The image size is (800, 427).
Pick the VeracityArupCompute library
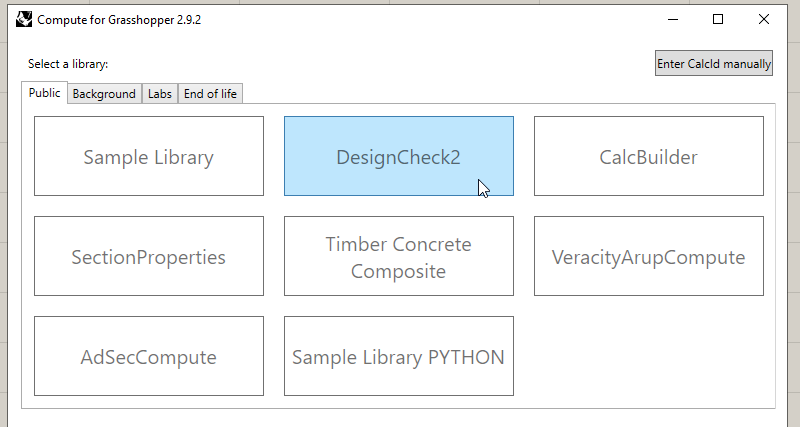tap(649, 256)
